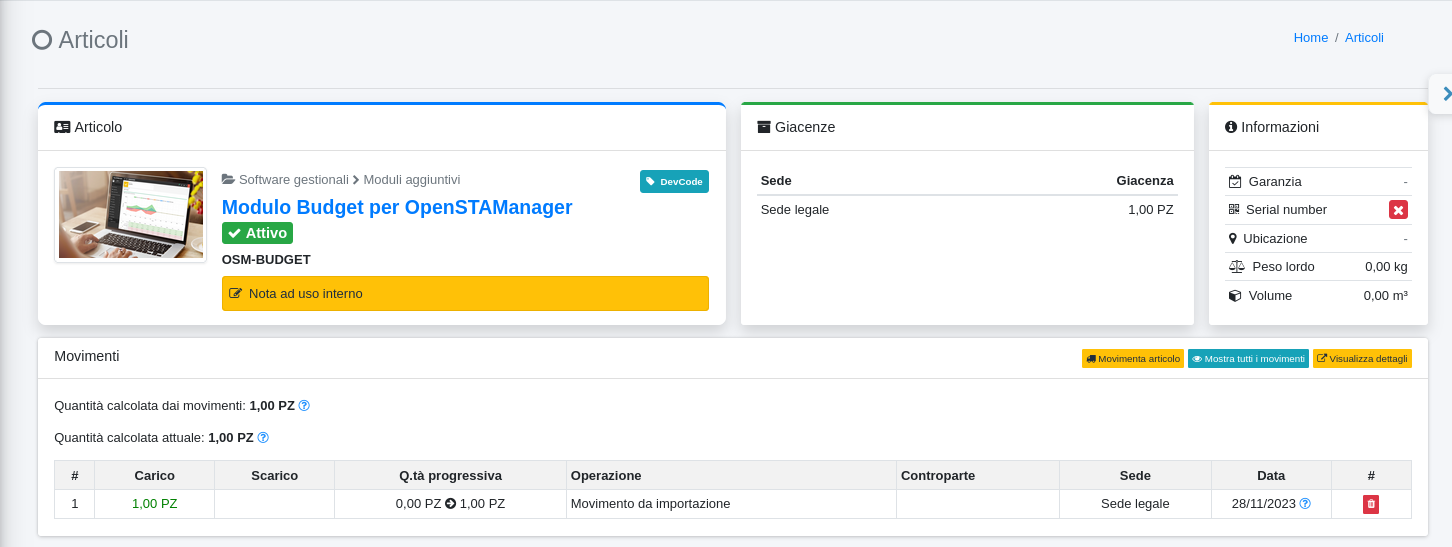Click the arrow icon in Q.tà progressiva cell
Screen dimensions: 1452x547
(450, 504)
